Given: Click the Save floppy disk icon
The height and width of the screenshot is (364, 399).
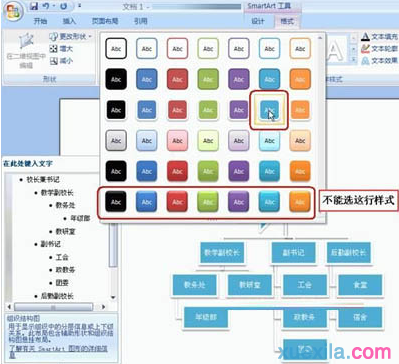Looking at the screenshot, I should click(x=34, y=6).
